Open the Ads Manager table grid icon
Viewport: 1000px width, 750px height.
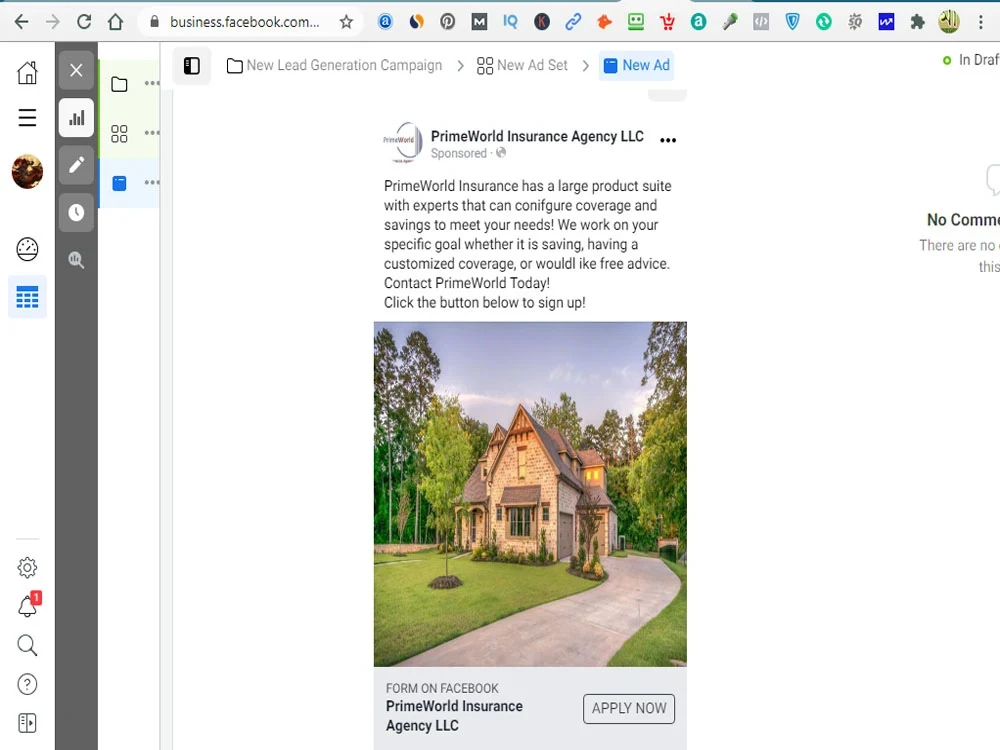tap(27, 297)
